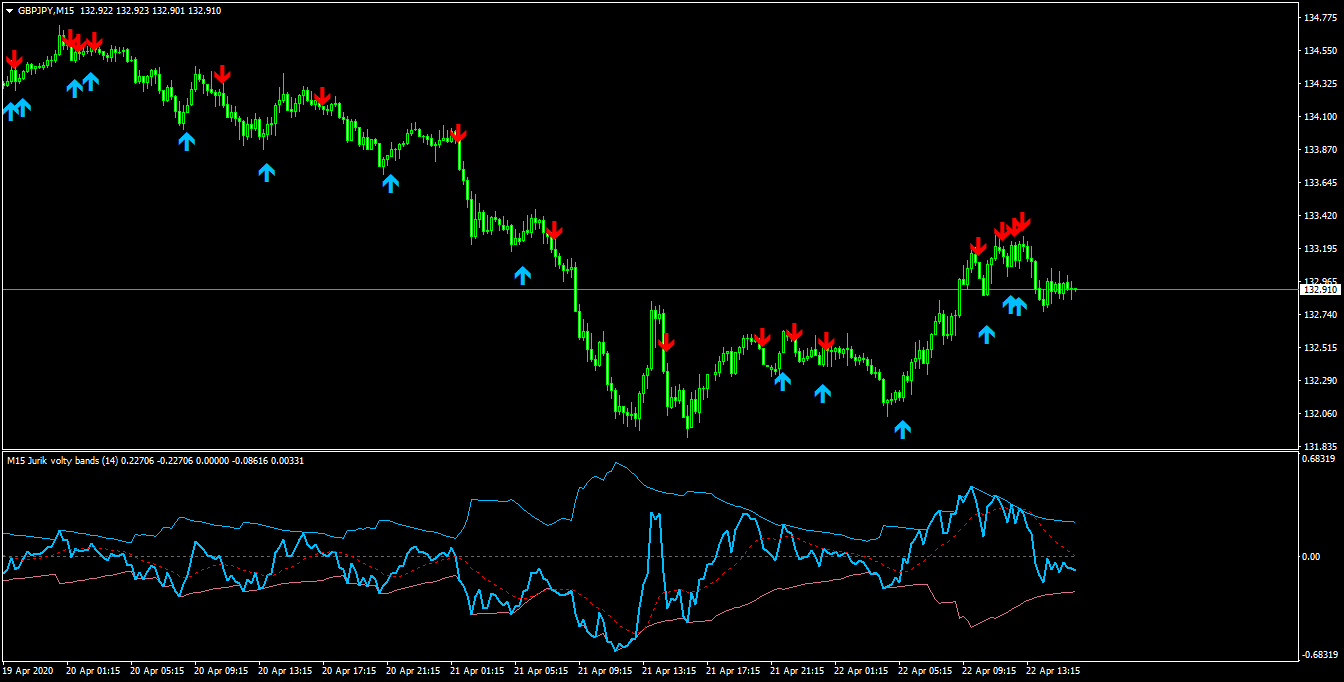
Task: Select the red arrow just before the 21 Apr 05:15 drop
Action: coord(554,230)
